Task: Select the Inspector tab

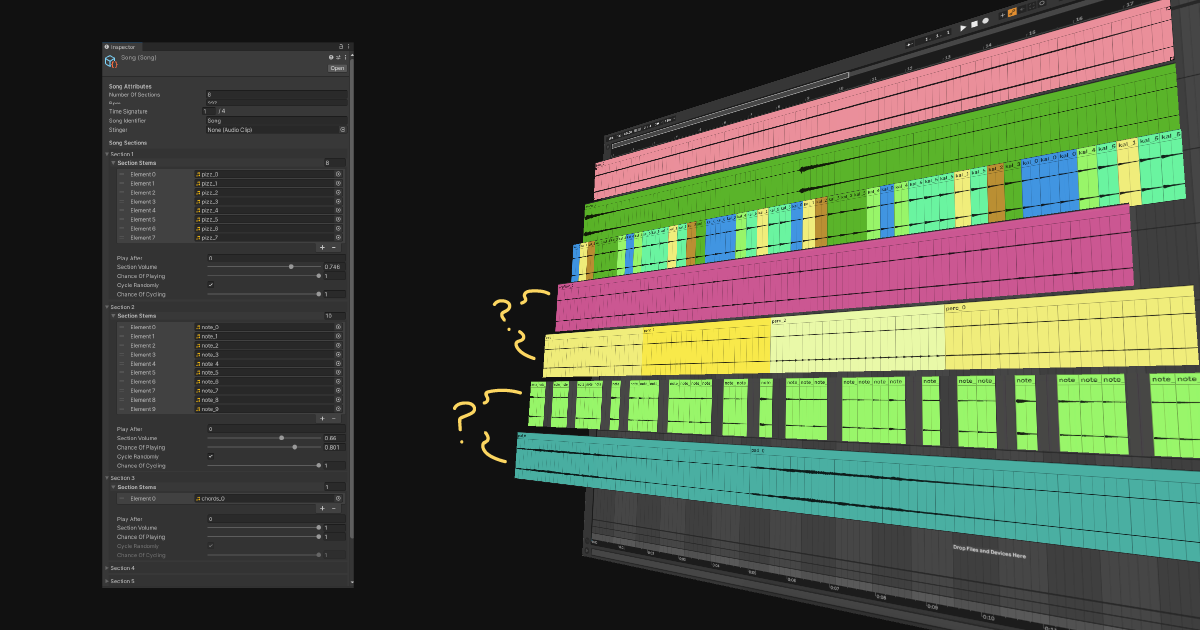Action: click(x=122, y=47)
